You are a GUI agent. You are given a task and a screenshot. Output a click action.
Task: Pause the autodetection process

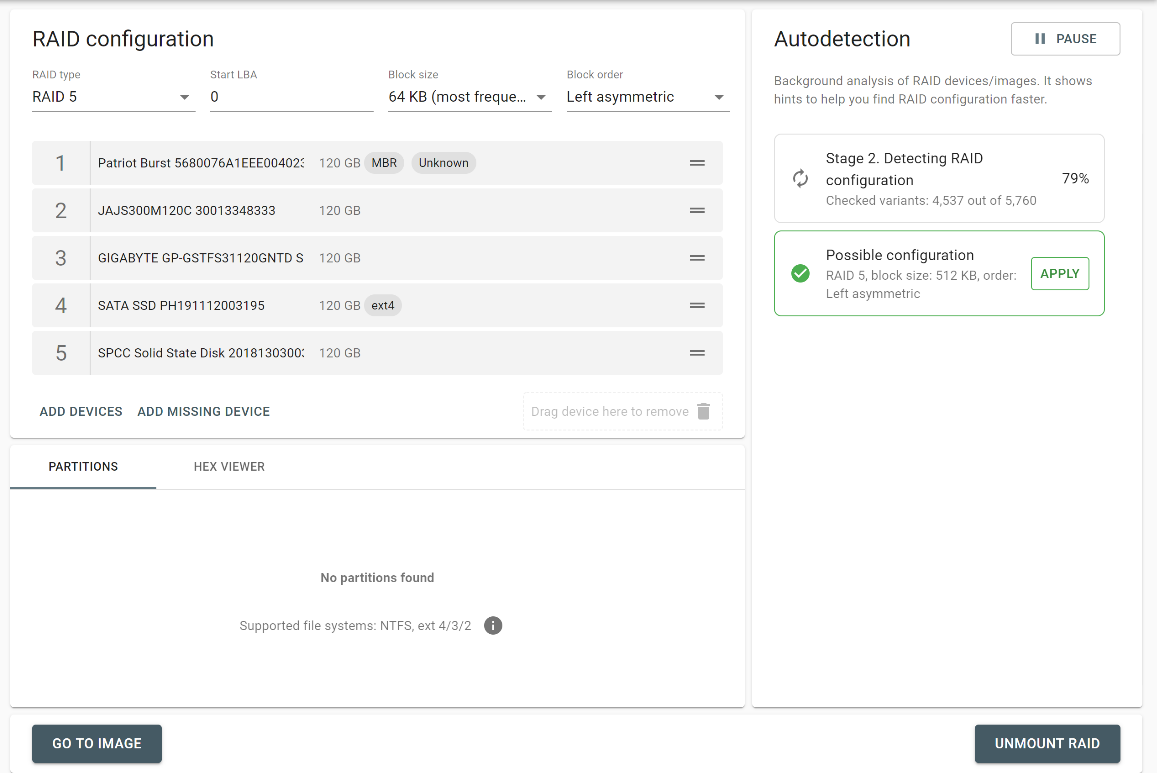[x=1066, y=39]
